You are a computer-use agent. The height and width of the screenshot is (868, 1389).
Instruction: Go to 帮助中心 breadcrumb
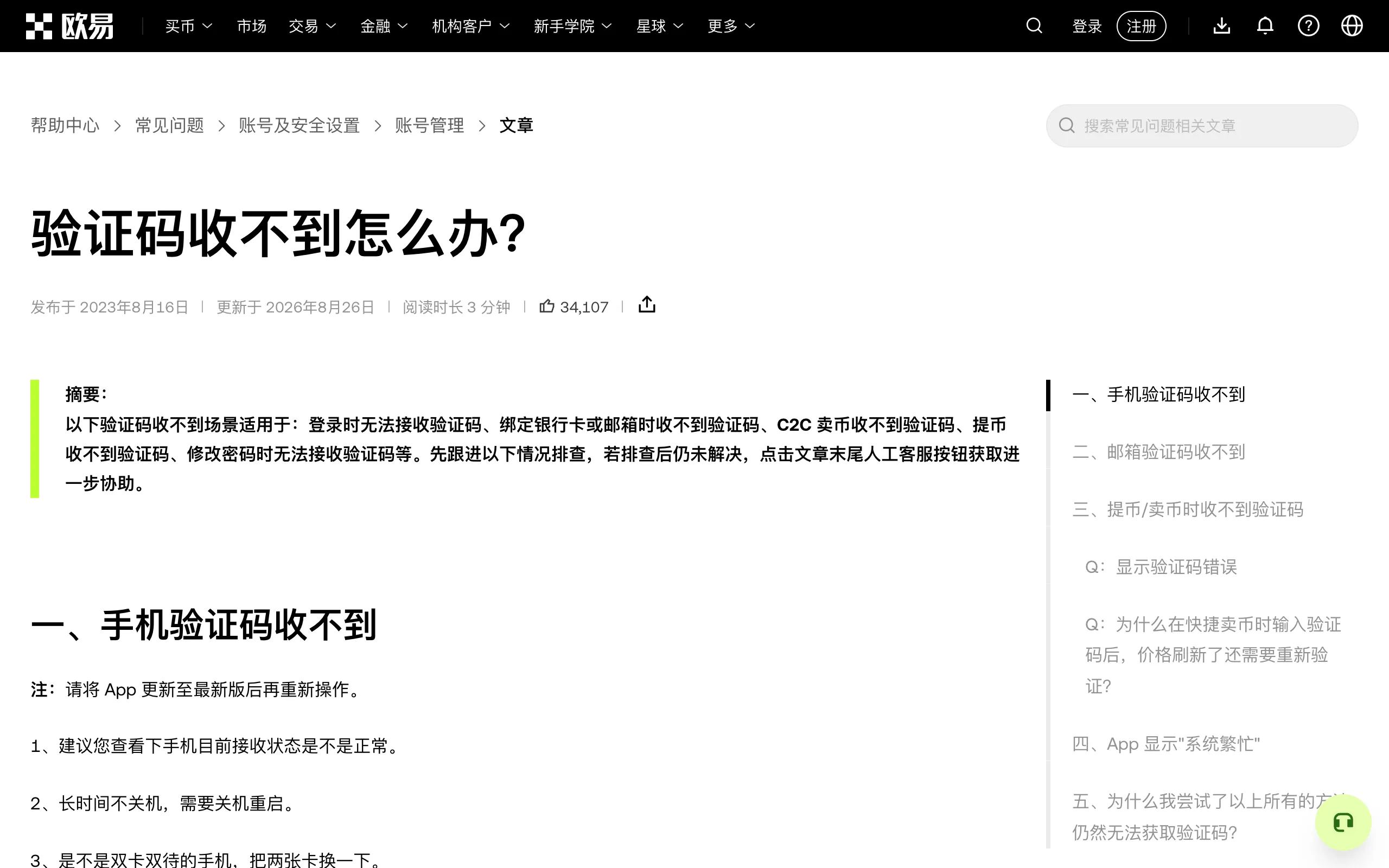click(x=65, y=125)
